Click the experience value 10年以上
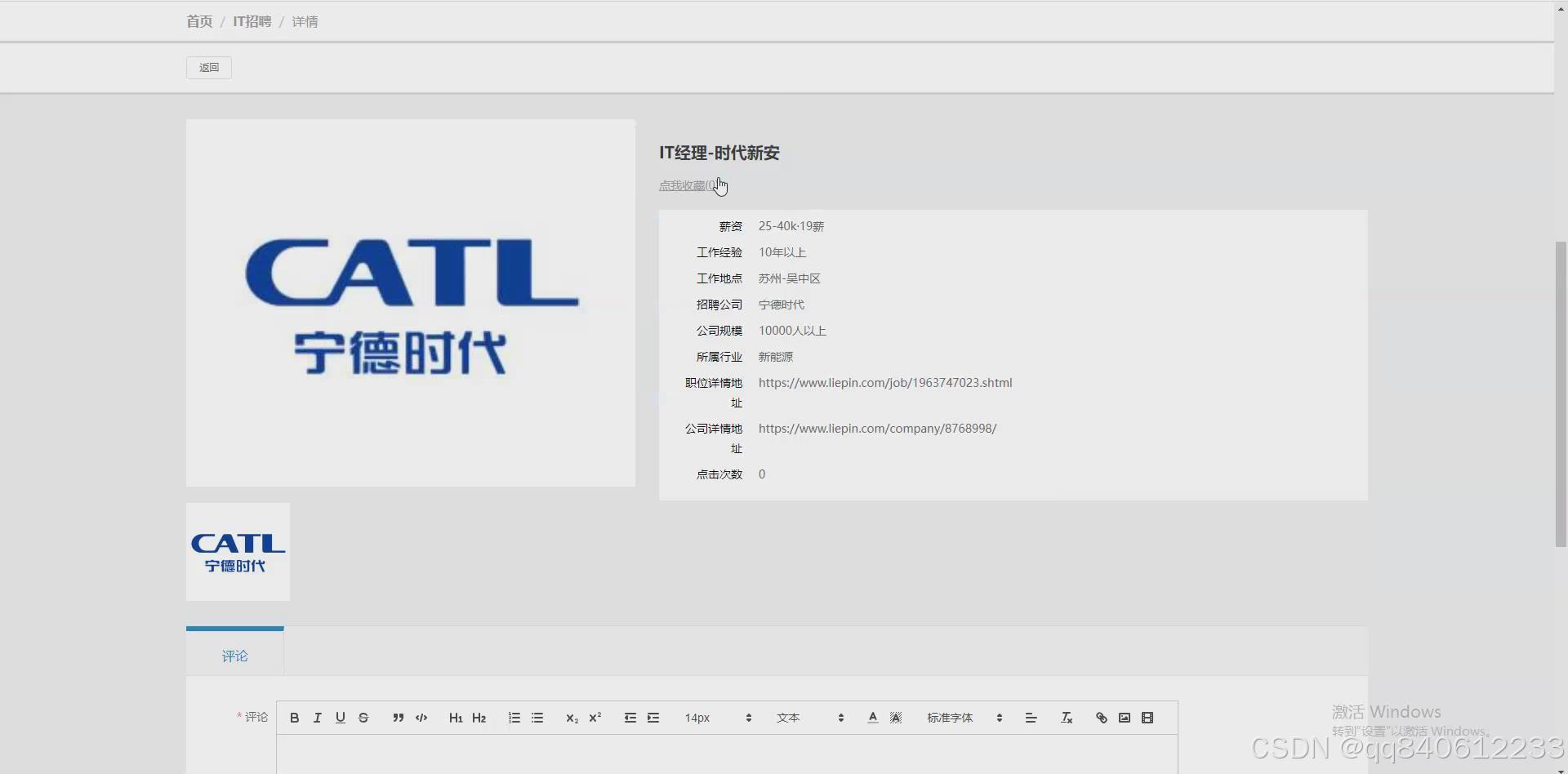1568x774 pixels. [782, 252]
